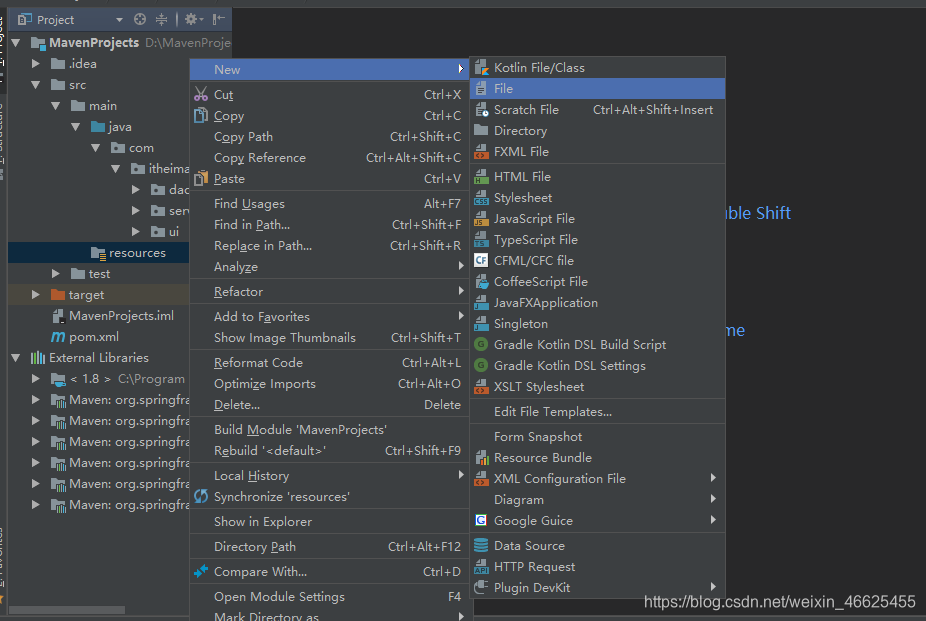The image size is (926, 621).
Task: Open the Local History submenu
Action: [x=330, y=476]
